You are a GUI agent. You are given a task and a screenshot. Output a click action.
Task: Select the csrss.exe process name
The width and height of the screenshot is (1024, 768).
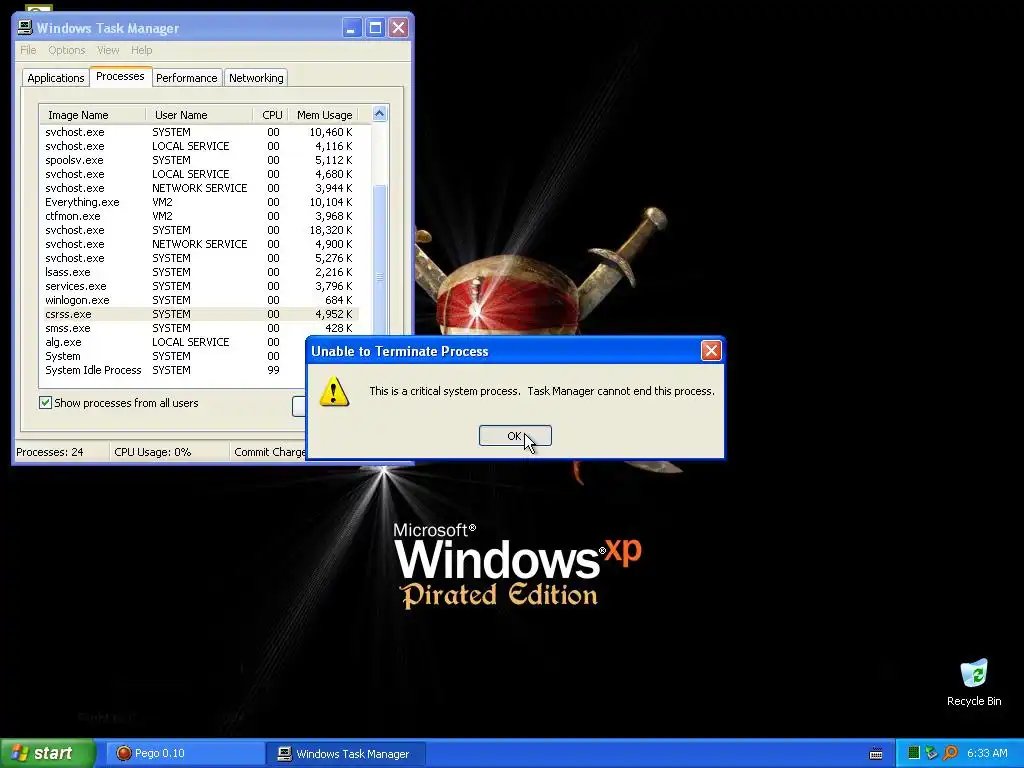click(69, 314)
